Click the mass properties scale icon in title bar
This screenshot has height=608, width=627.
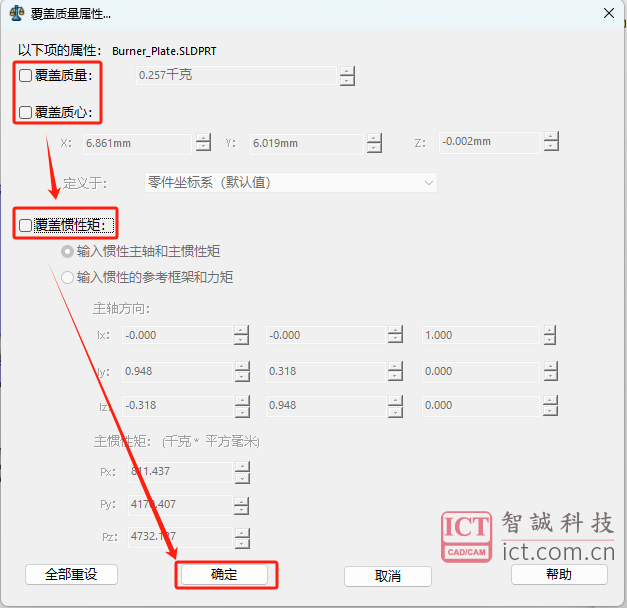[x=17, y=13]
